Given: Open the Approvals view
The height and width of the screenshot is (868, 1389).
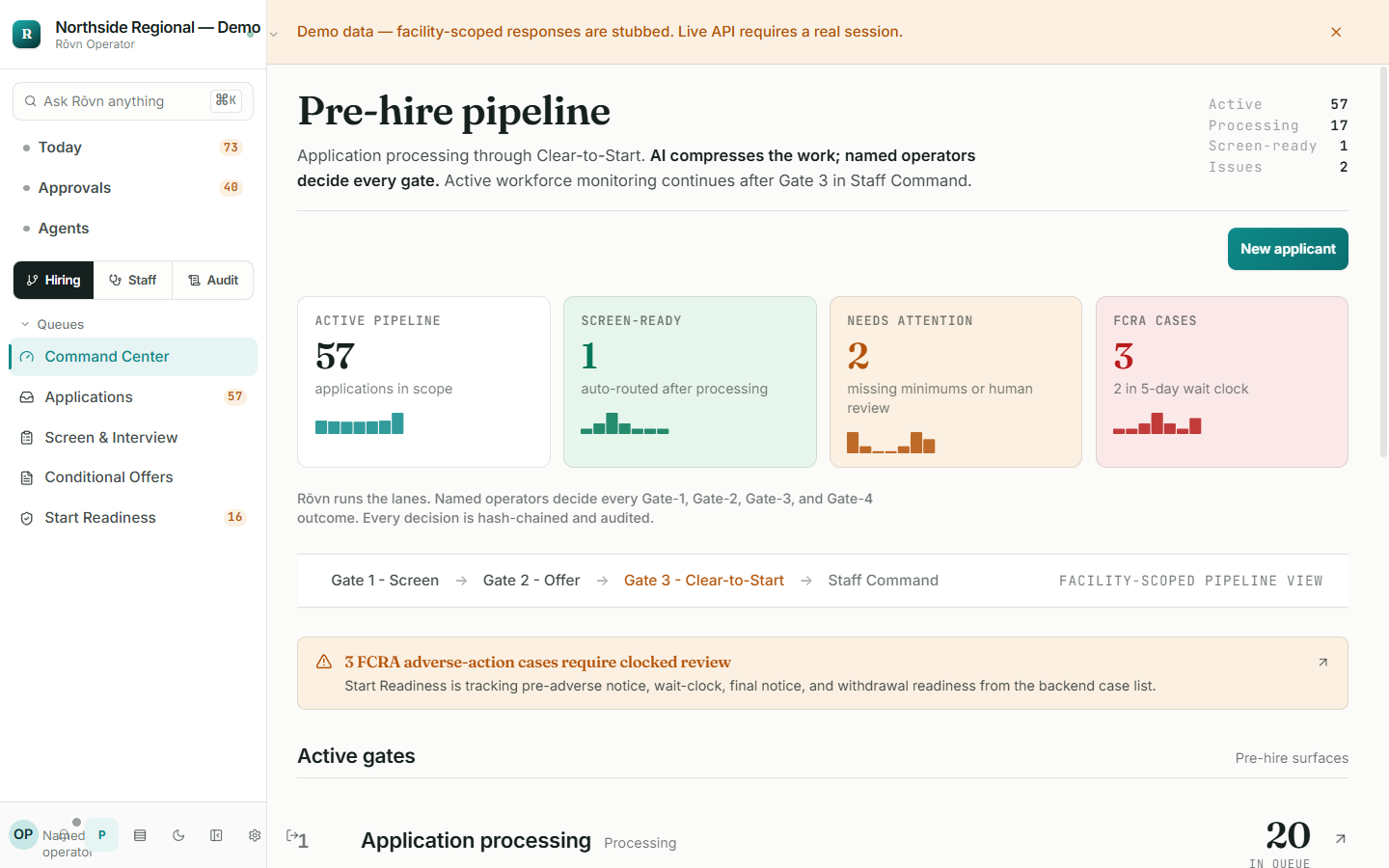Looking at the screenshot, I should pyautogui.click(x=133, y=188).
